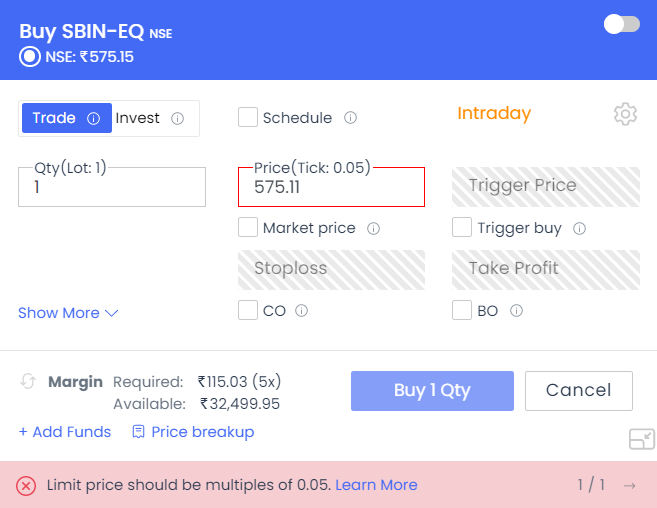This screenshot has height=508, width=657.
Task: Expand Show More options
Action: coord(68,313)
